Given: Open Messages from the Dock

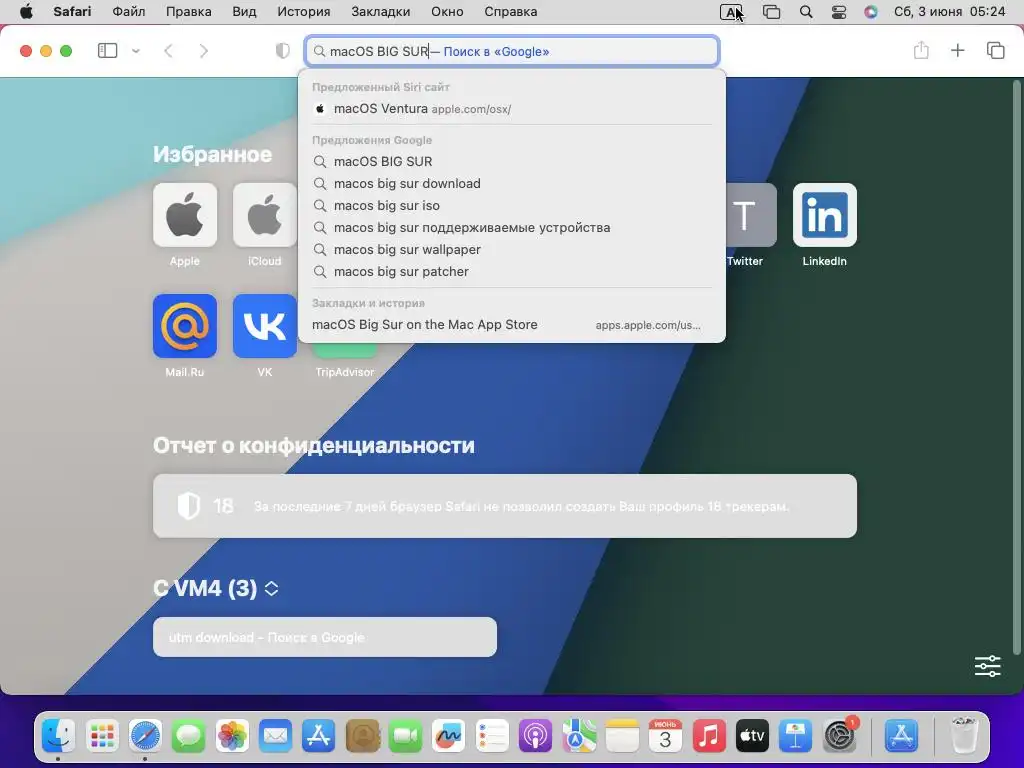Looking at the screenshot, I should pos(189,736).
